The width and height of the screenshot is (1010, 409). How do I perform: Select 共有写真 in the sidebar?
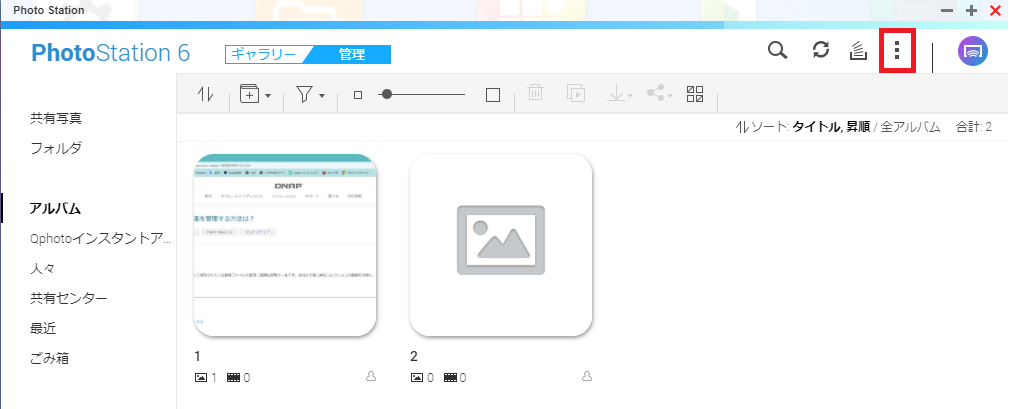coord(56,119)
